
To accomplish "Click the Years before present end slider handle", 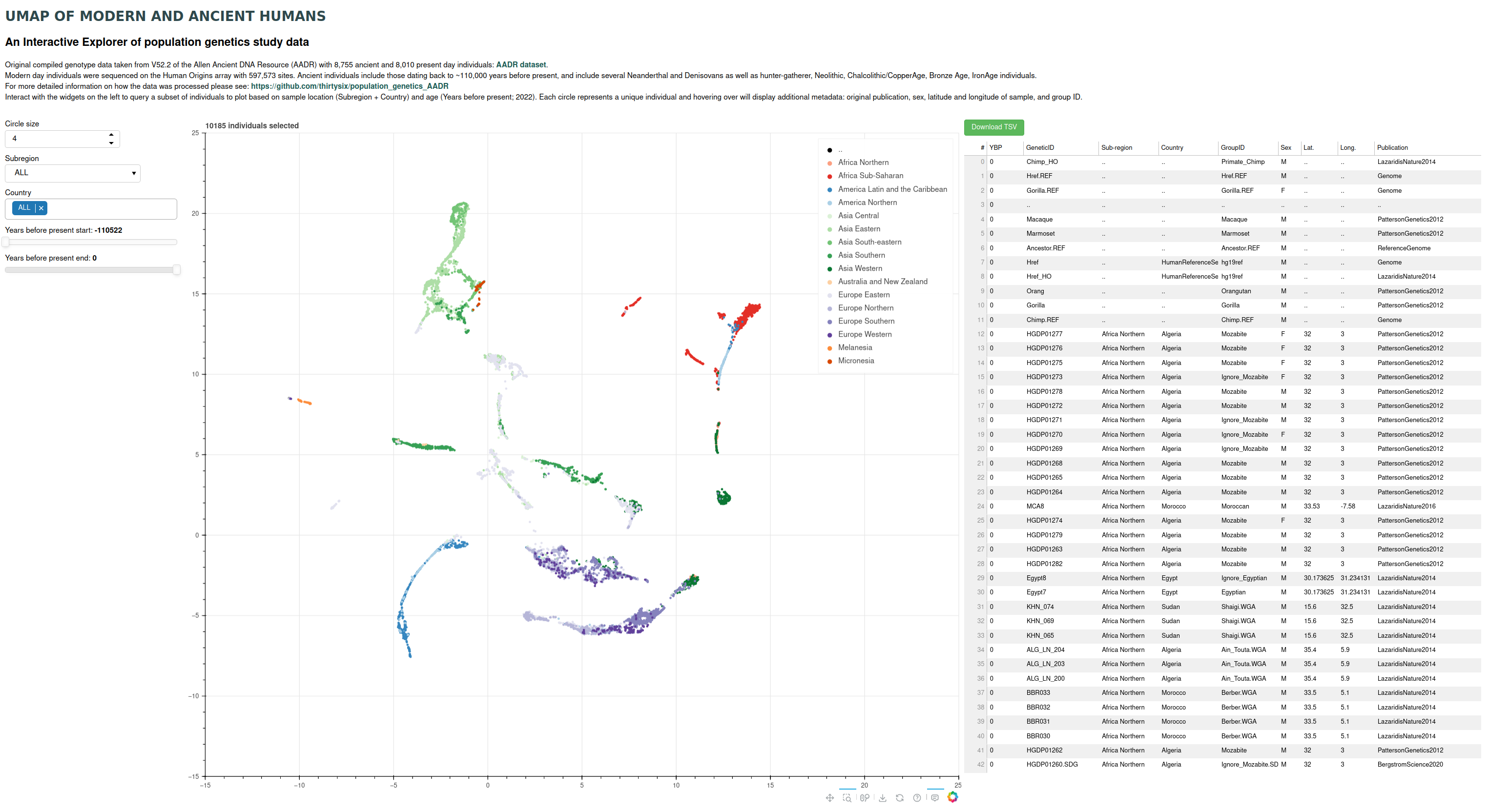I will (x=176, y=269).
